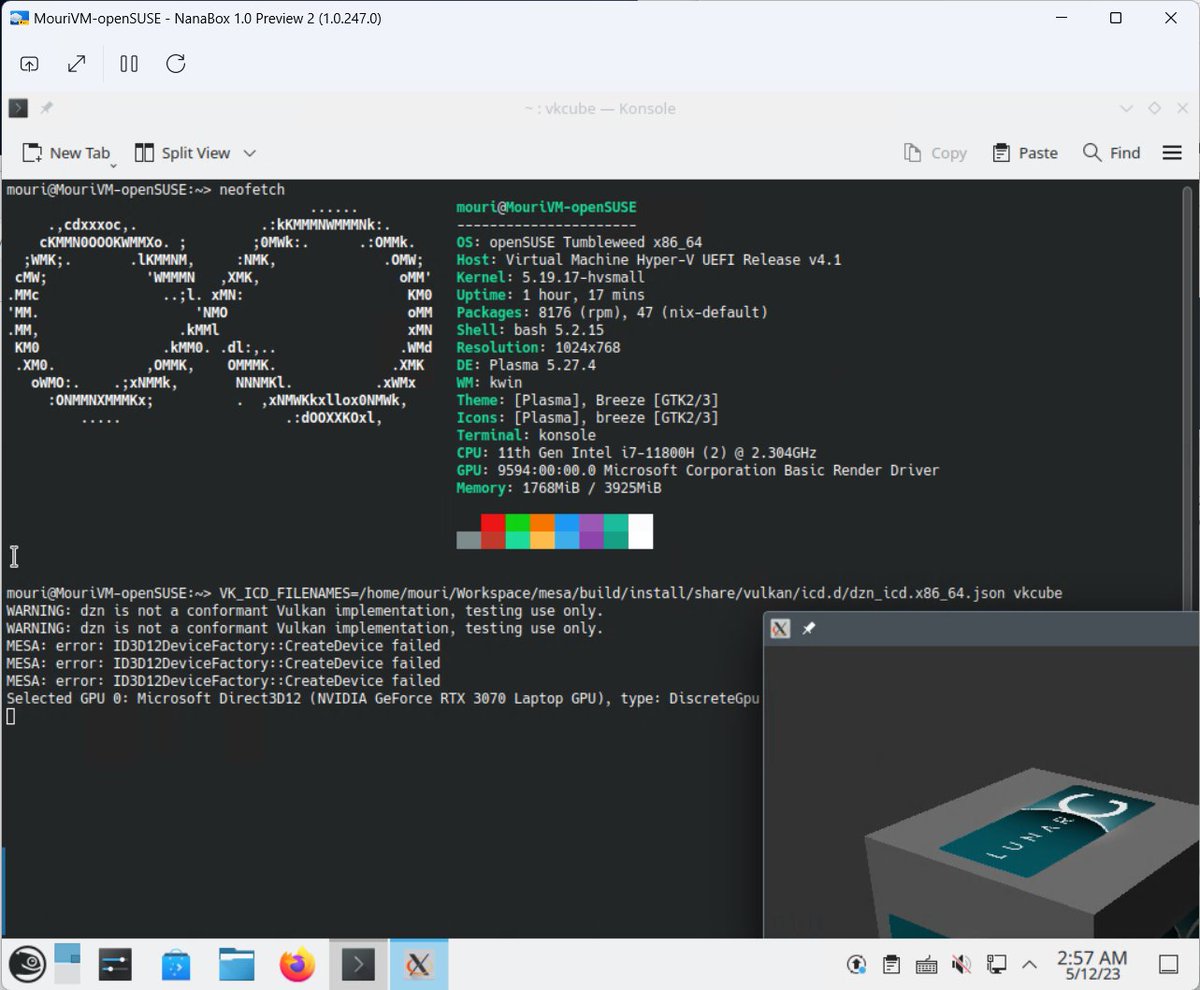This screenshot has height=990, width=1200.
Task: Click the NanaBox restart VM icon
Action: 175,63
